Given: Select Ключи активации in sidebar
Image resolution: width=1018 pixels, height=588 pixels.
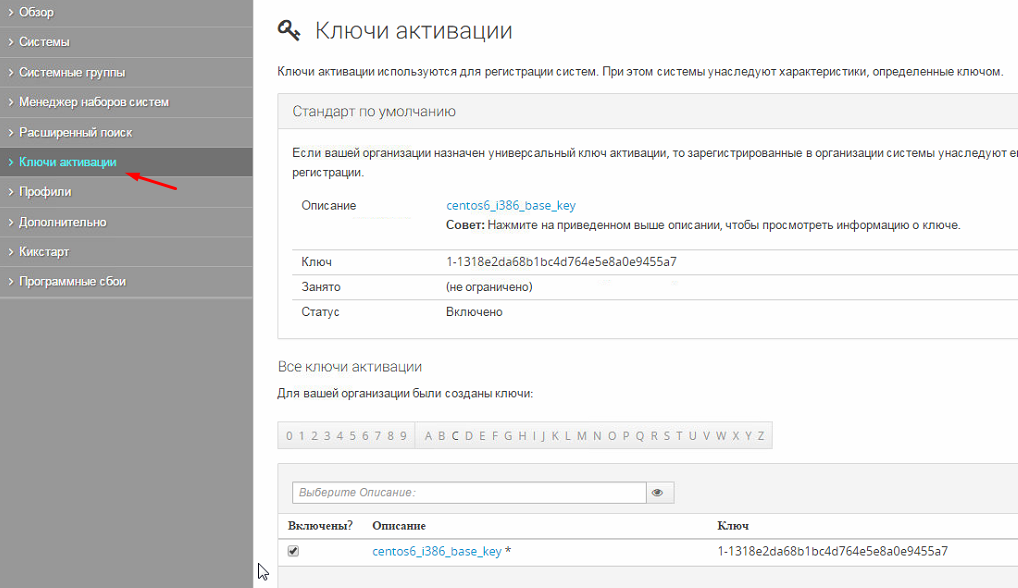Looking at the screenshot, I should point(68,162).
